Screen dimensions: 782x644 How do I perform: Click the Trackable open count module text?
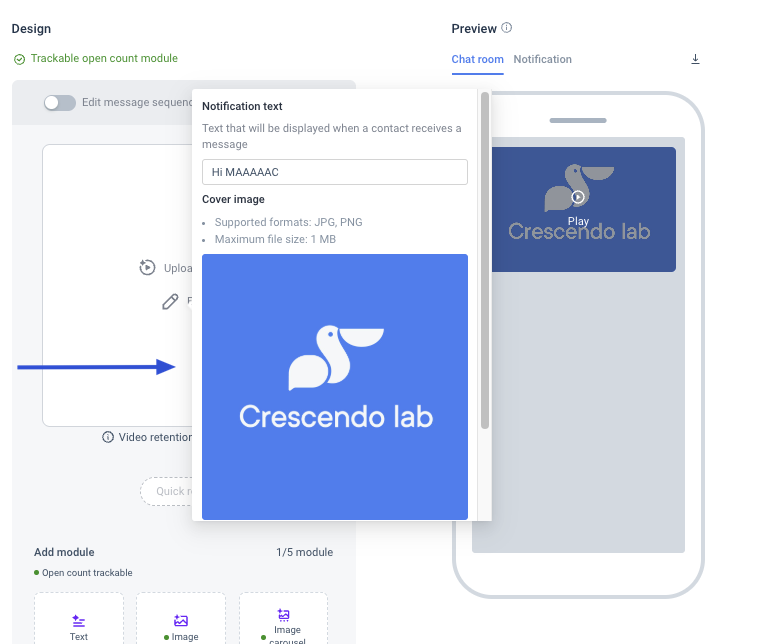tap(104, 58)
